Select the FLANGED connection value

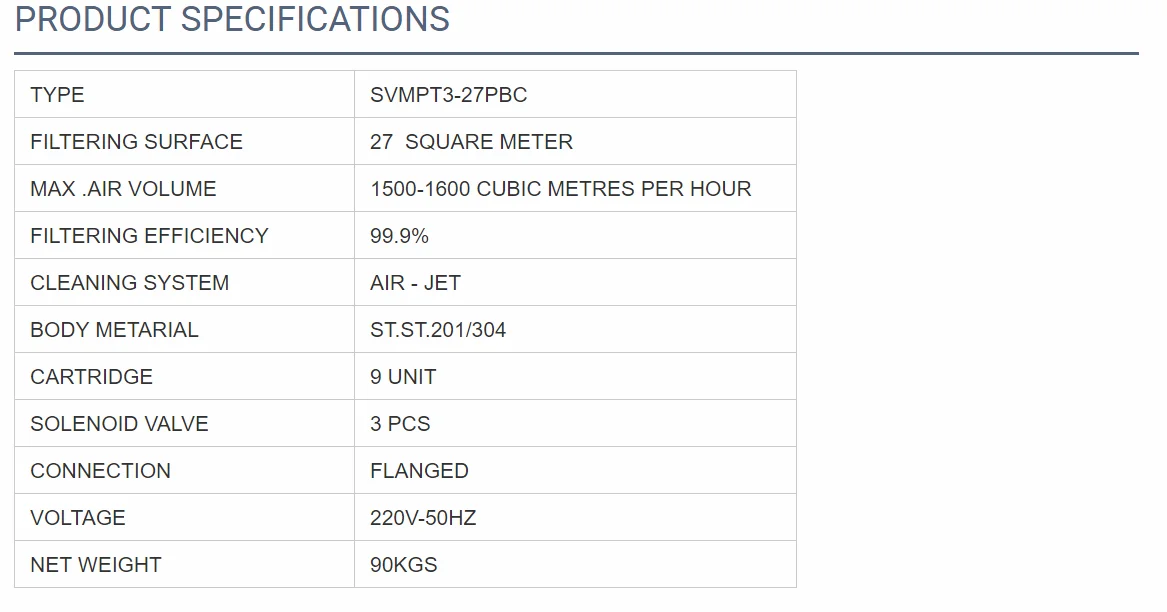(x=419, y=471)
